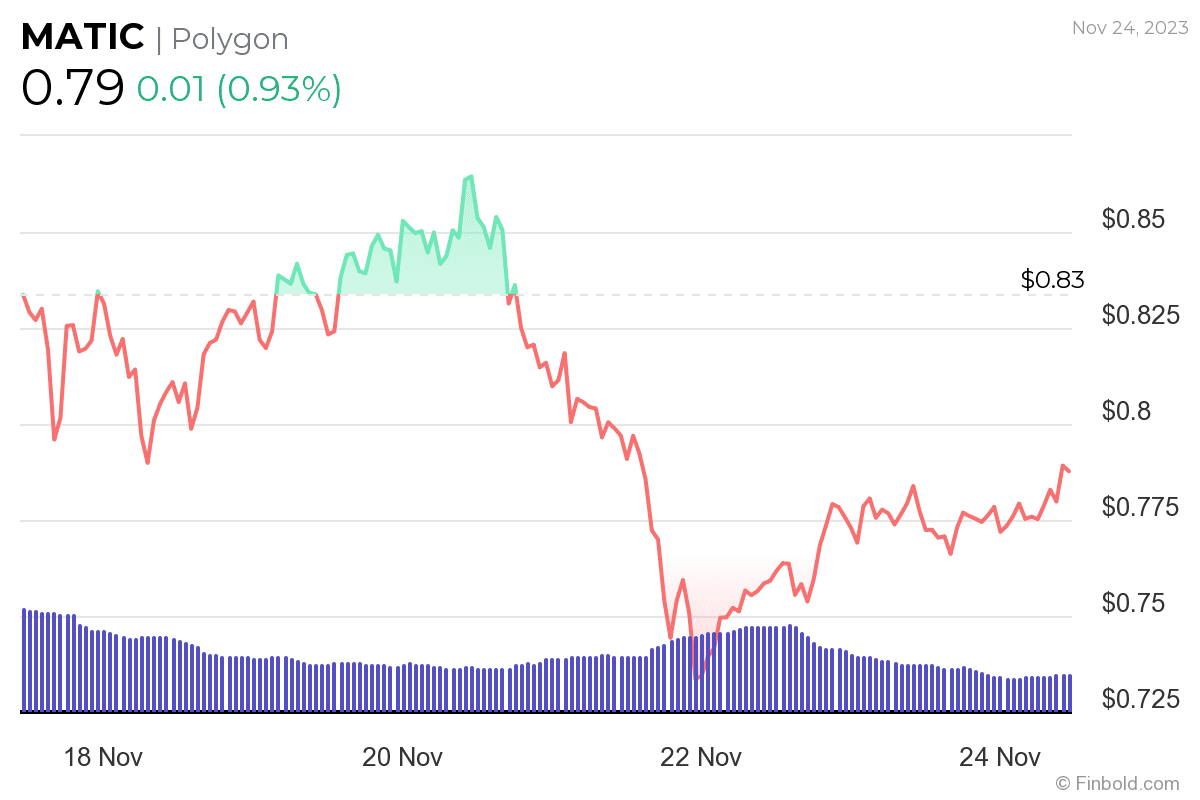Click the $0.83 reference price label

[1052, 280]
